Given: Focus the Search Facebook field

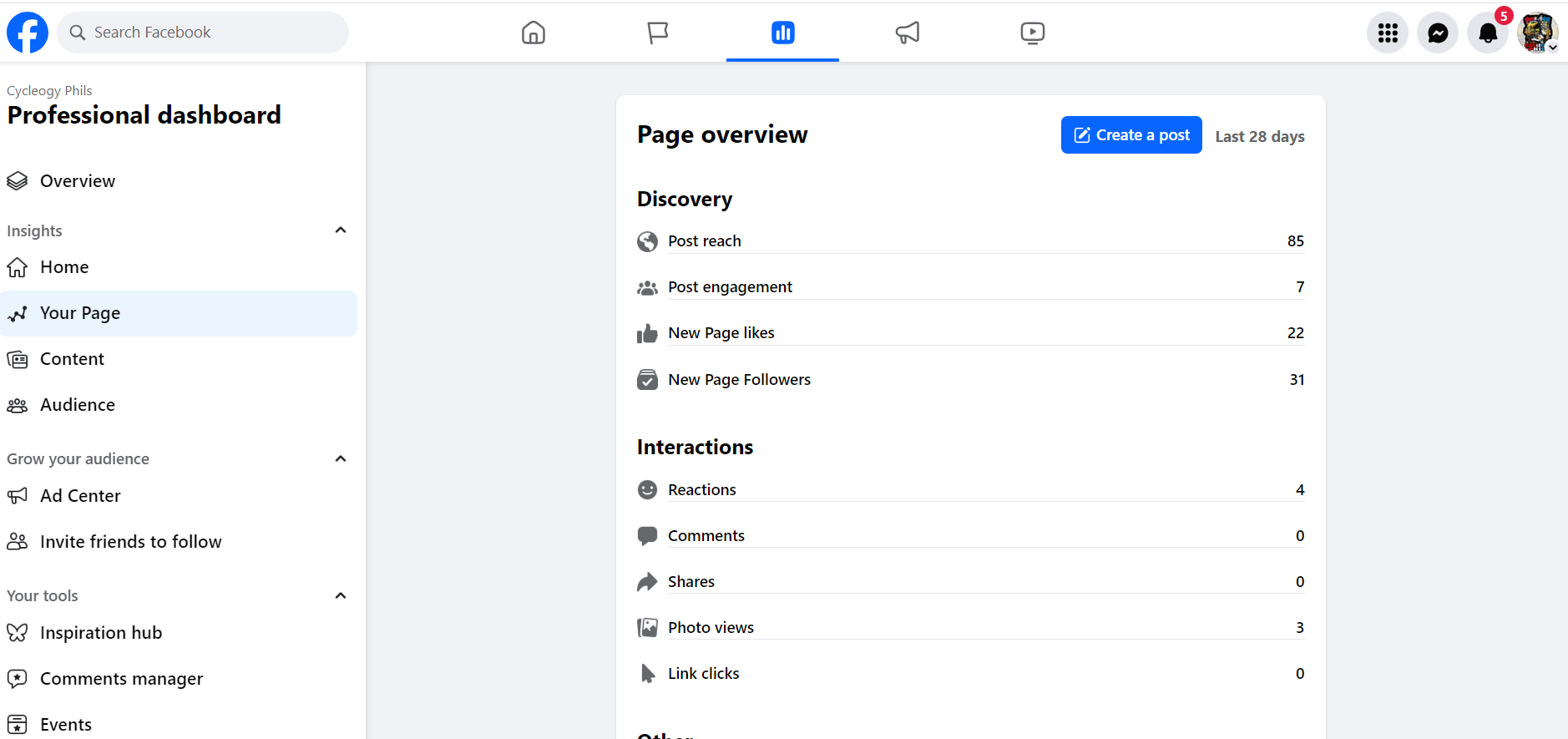Looking at the screenshot, I should click(x=203, y=33).
